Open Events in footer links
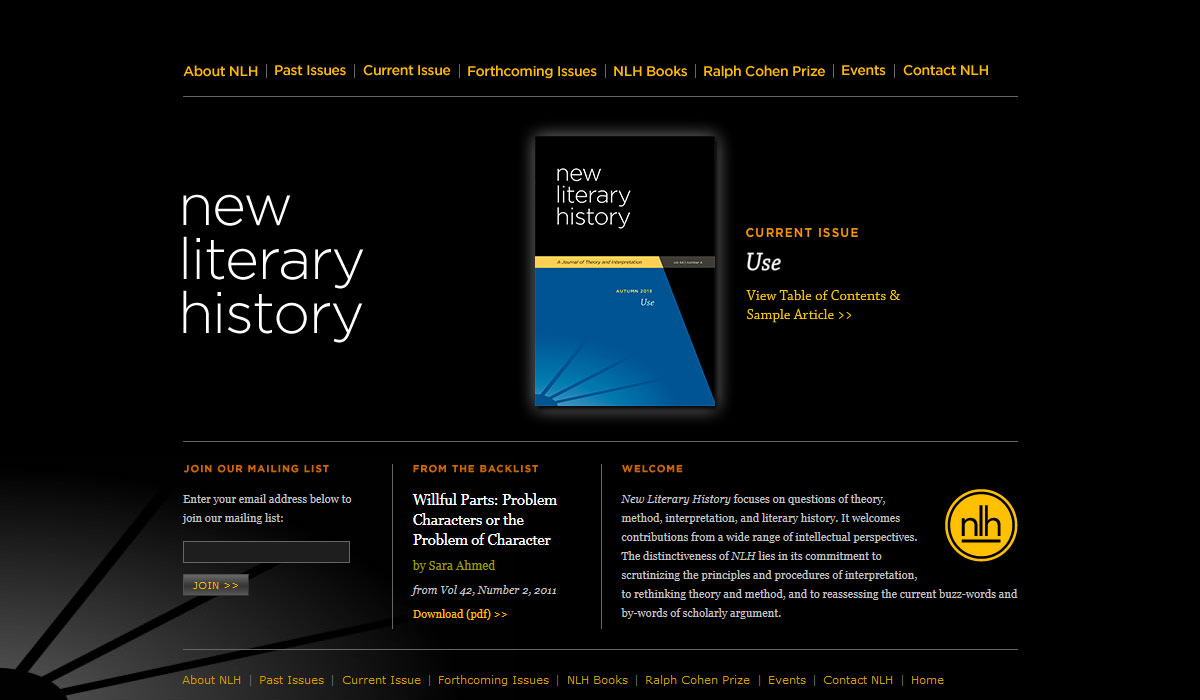This screenshot has width=1200, height=700. 787,680
